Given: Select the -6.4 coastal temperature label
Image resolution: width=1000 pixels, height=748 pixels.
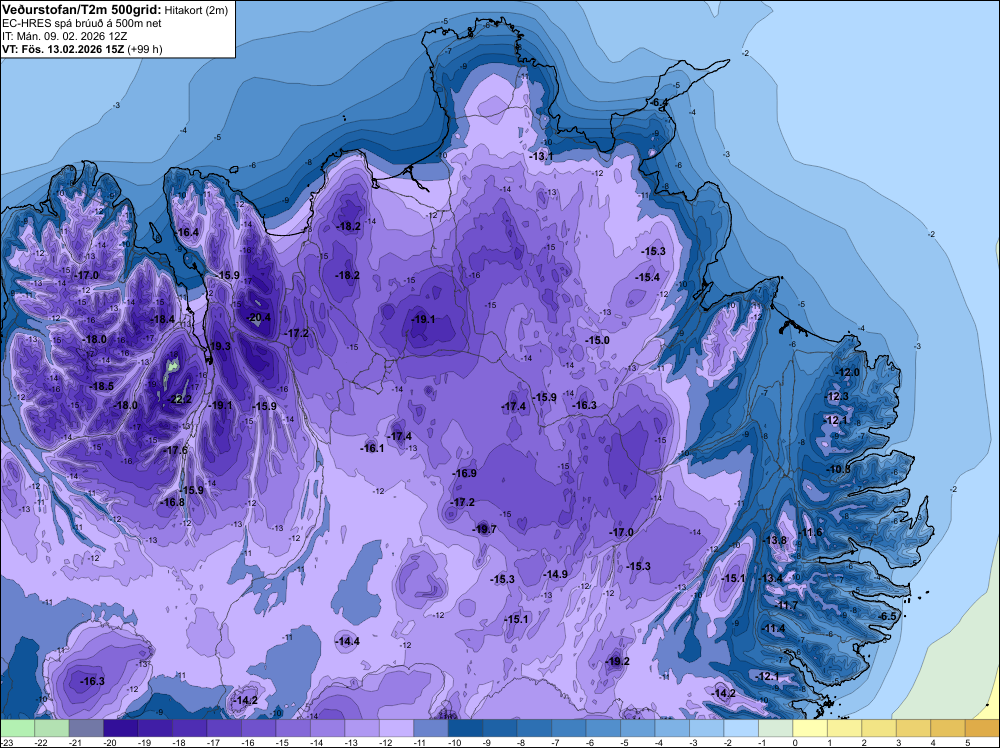Looking at the screenshot, I should coord(659,103).
